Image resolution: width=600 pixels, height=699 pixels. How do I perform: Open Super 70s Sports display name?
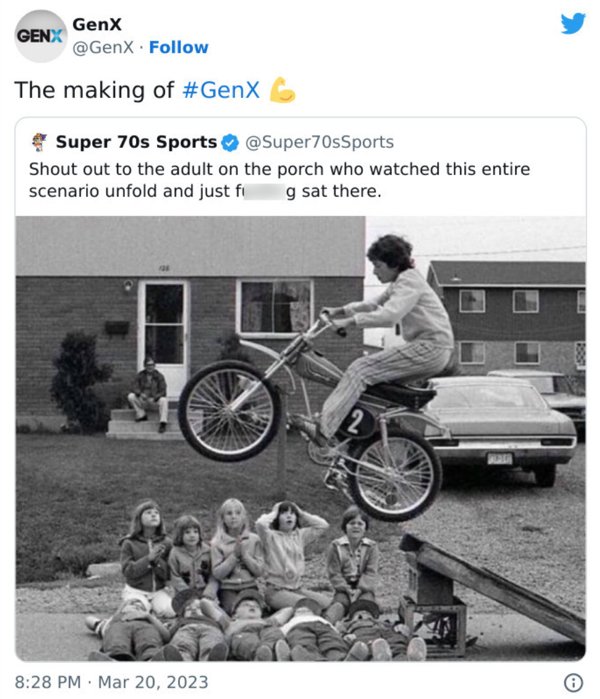tap(136, 142)
